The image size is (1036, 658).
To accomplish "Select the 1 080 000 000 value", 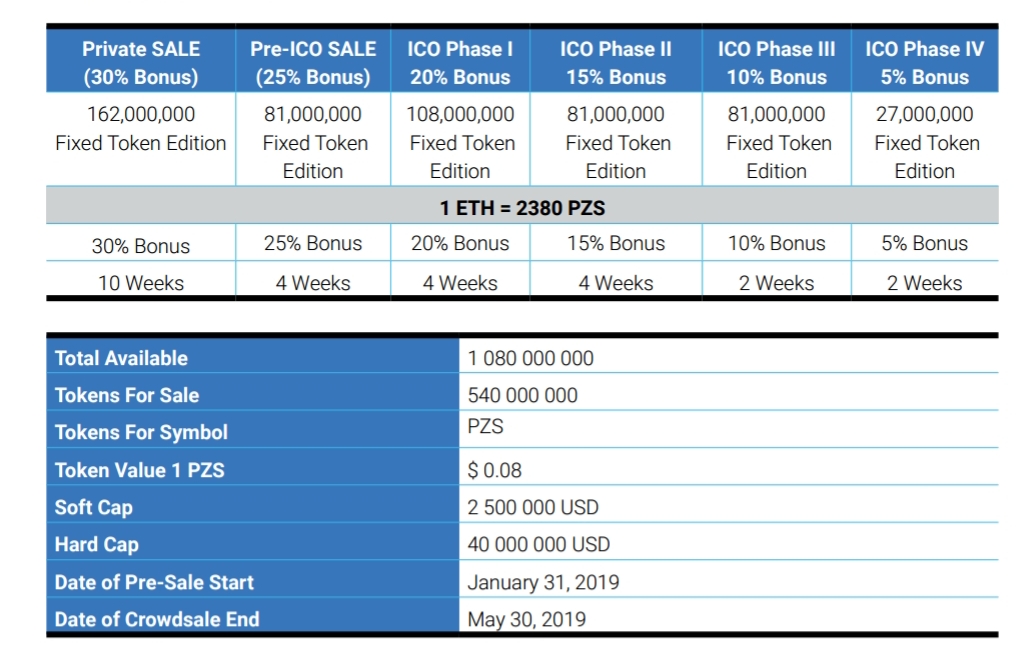I will coord(531,358).
